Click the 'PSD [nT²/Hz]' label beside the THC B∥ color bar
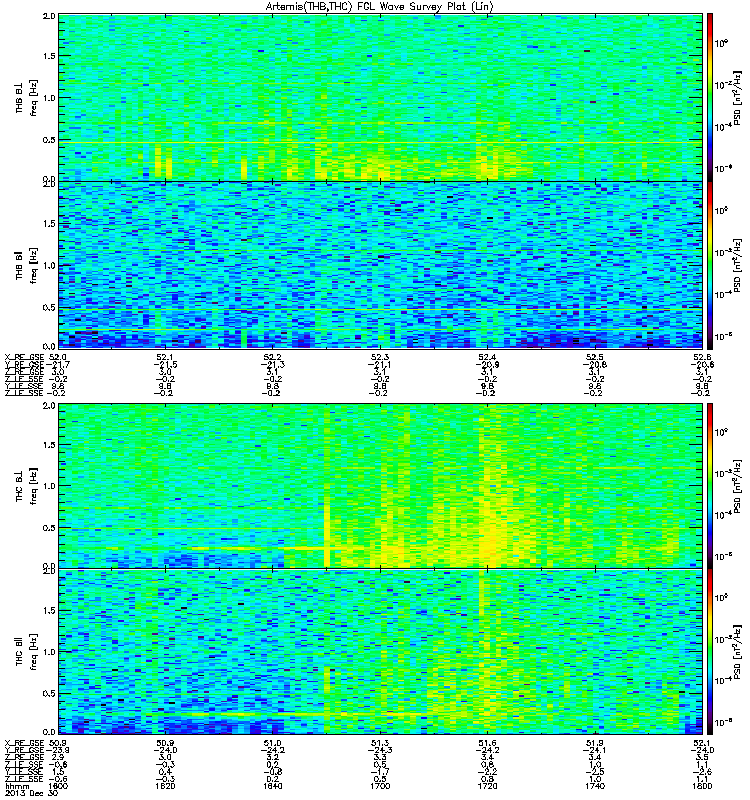 coord(738,652)
